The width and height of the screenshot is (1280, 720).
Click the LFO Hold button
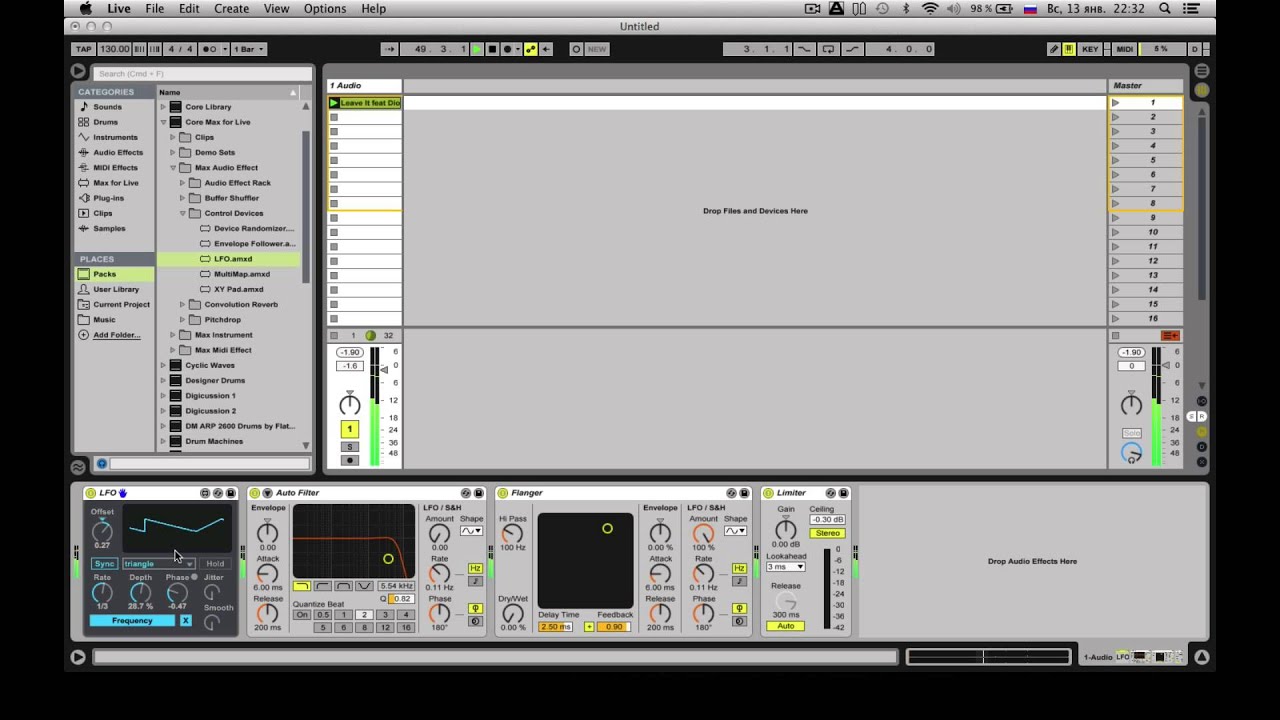pyautogui.click(x=215, y=564)
